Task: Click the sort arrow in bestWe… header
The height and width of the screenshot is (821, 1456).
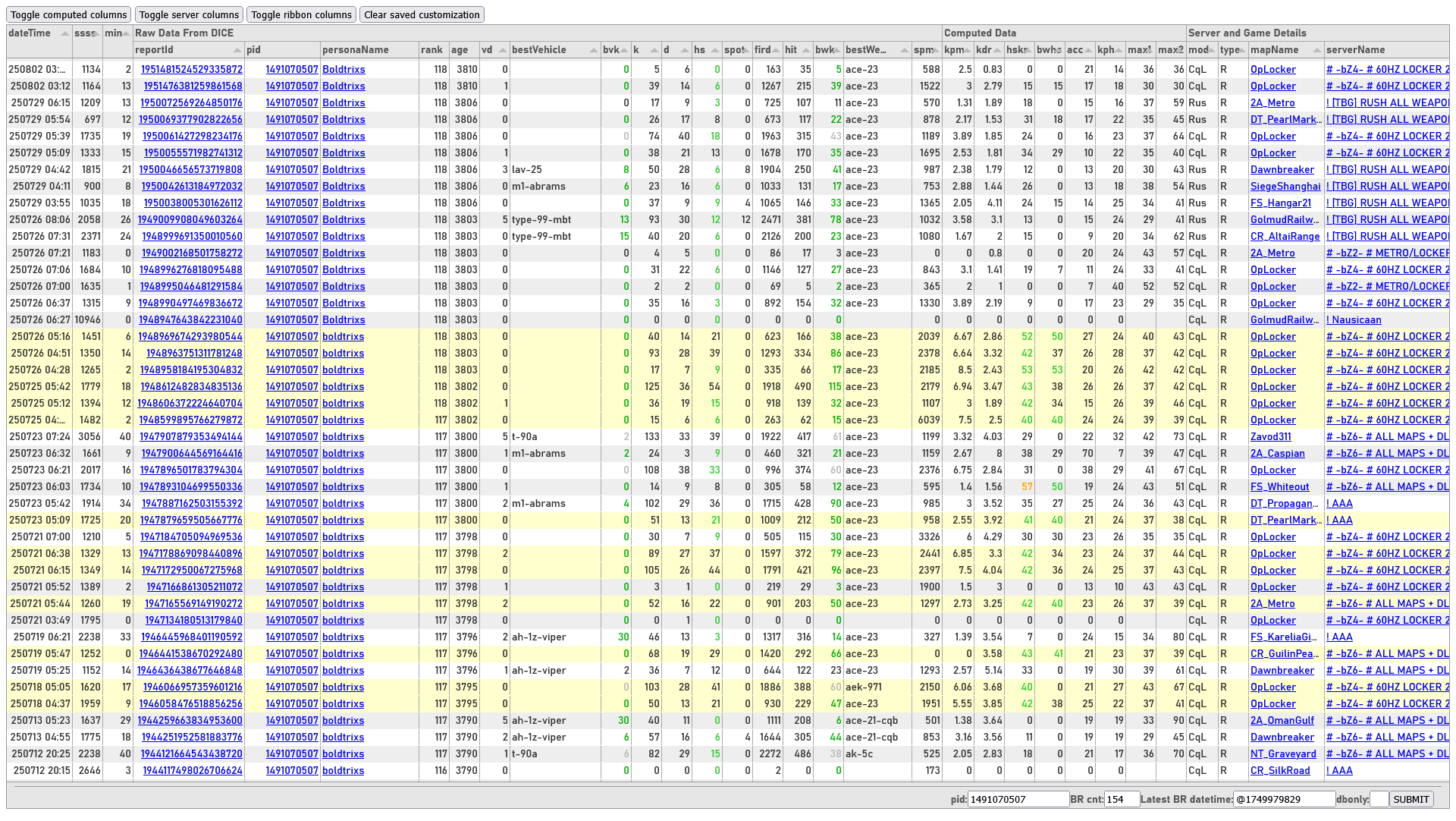Action: 905,50
